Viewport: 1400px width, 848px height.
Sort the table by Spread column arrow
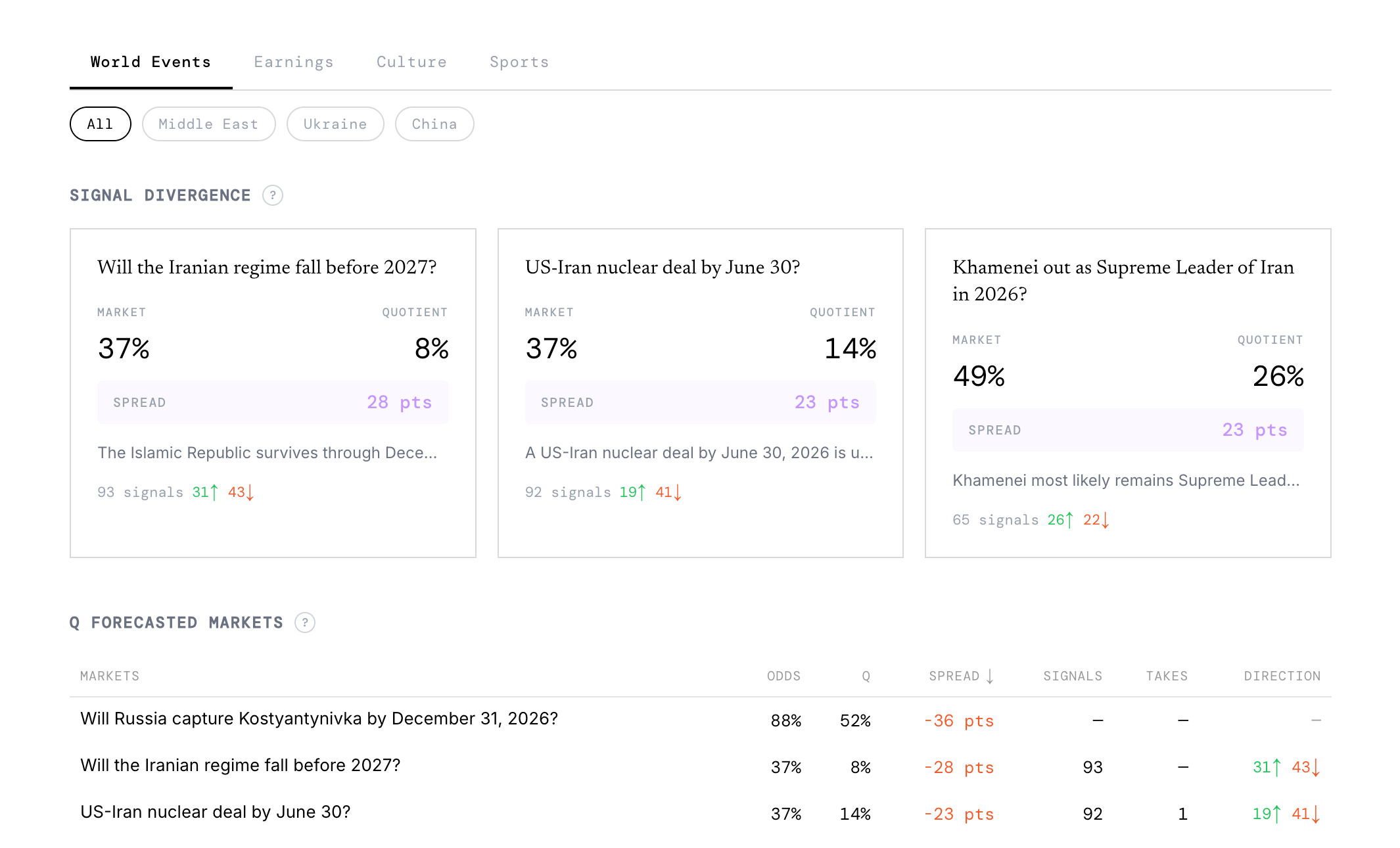click(990, 676)
